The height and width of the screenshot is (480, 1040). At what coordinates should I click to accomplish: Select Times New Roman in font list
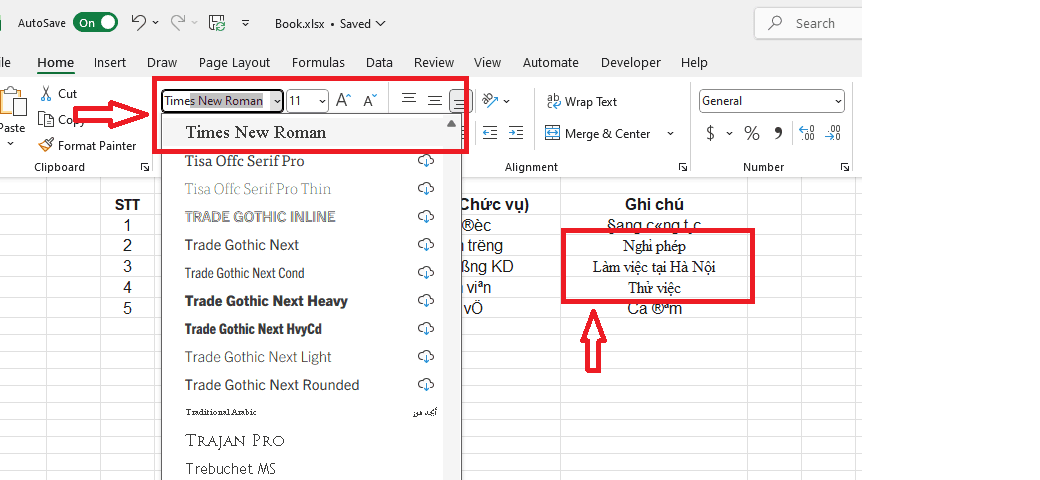(x=303, y=133)
